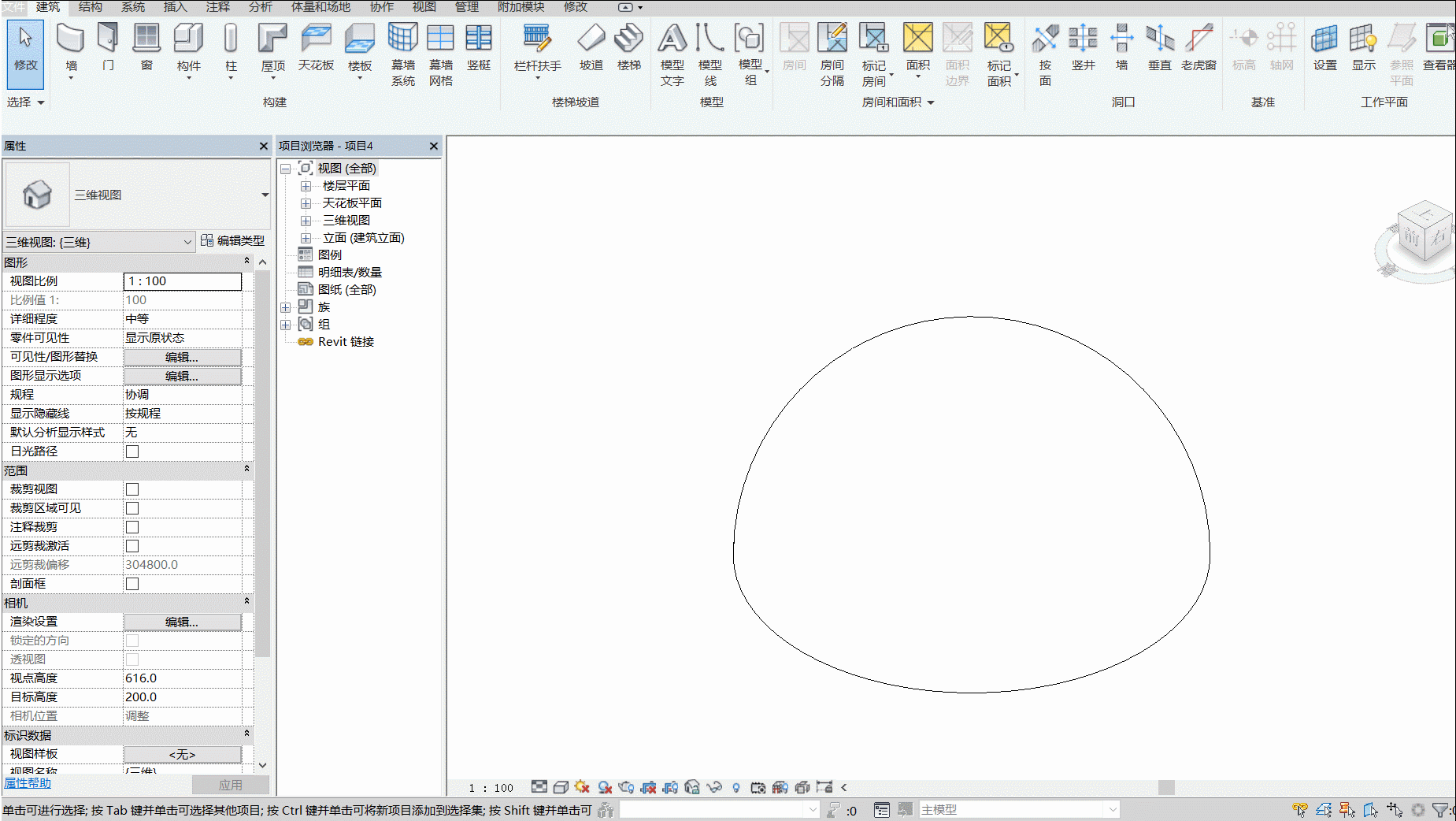Toggle Far Clip Active (远剪裁激活) checkbox
The image size is (1456, 821).
(132, 546)
